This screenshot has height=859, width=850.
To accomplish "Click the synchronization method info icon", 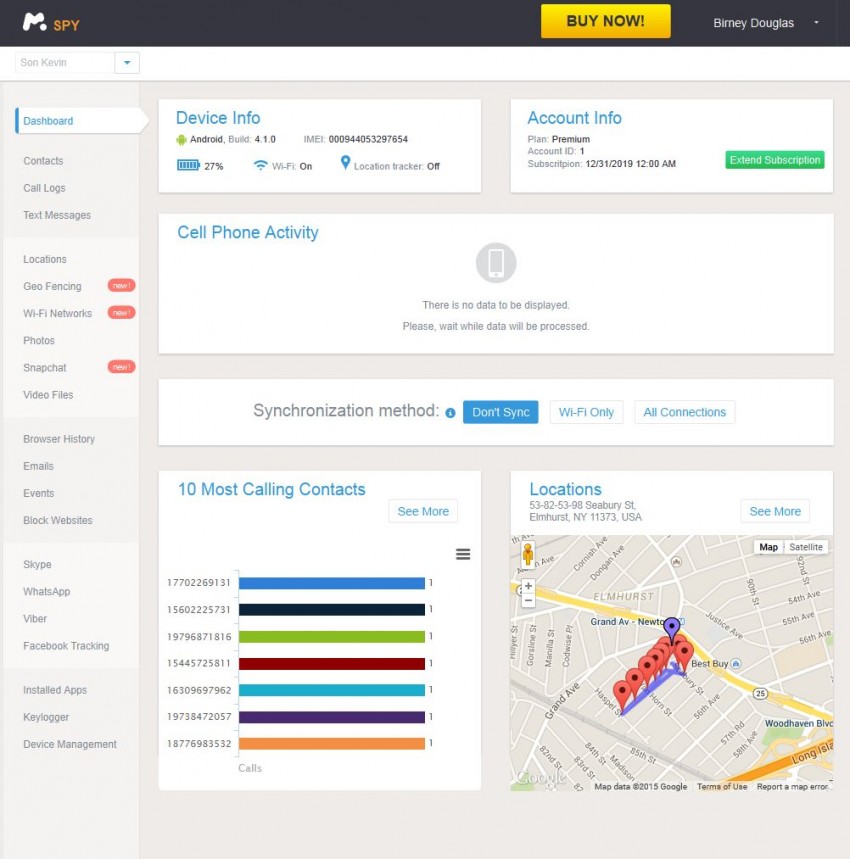I will coord(450,413).
